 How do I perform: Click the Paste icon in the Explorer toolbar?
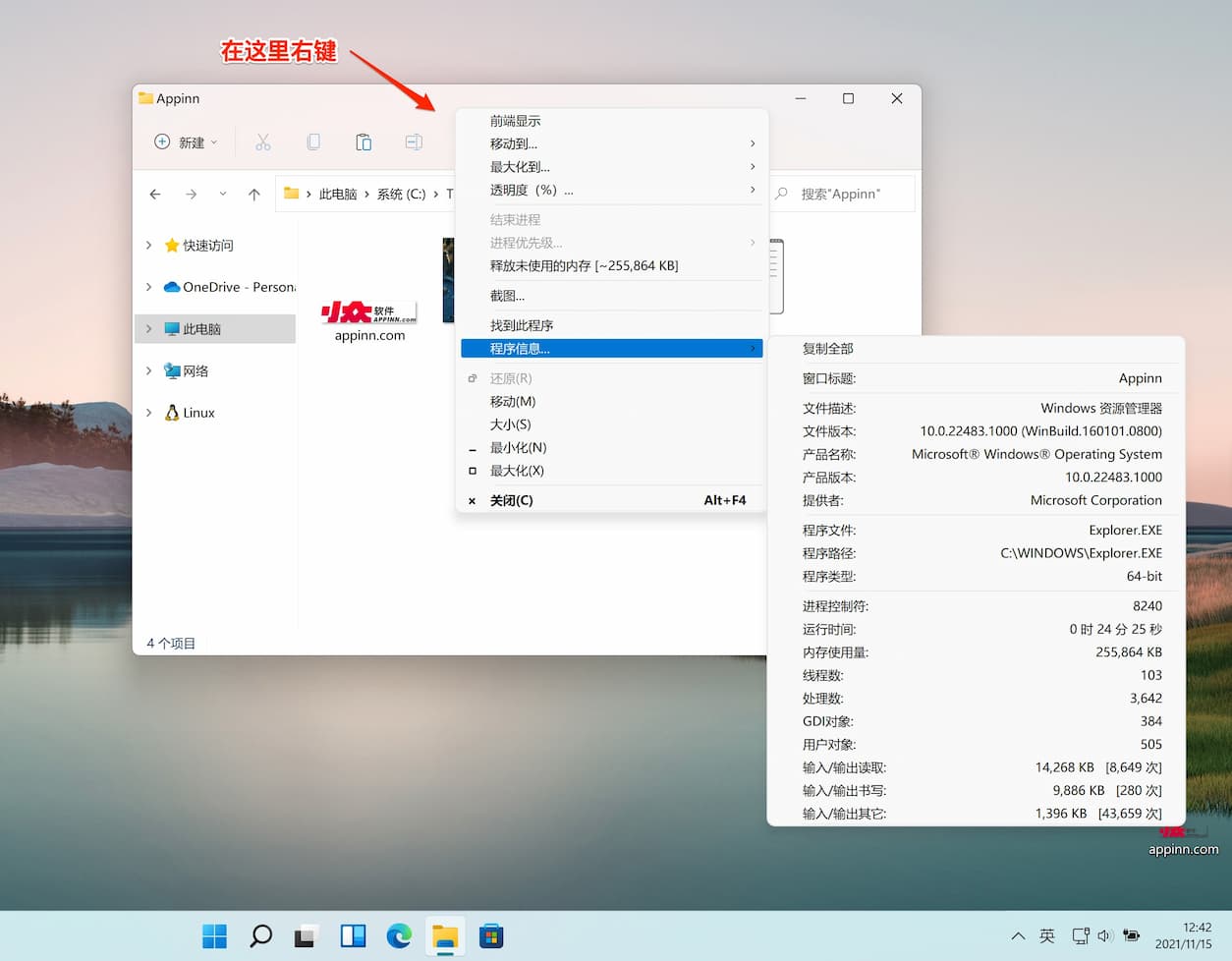(x=363, y=141)
